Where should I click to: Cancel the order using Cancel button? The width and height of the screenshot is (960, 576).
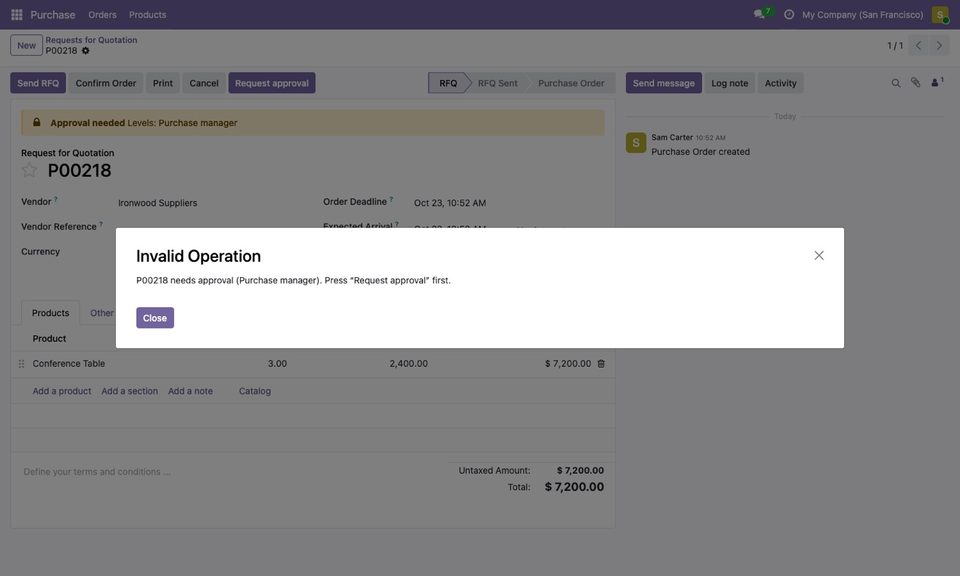(204, 83)
